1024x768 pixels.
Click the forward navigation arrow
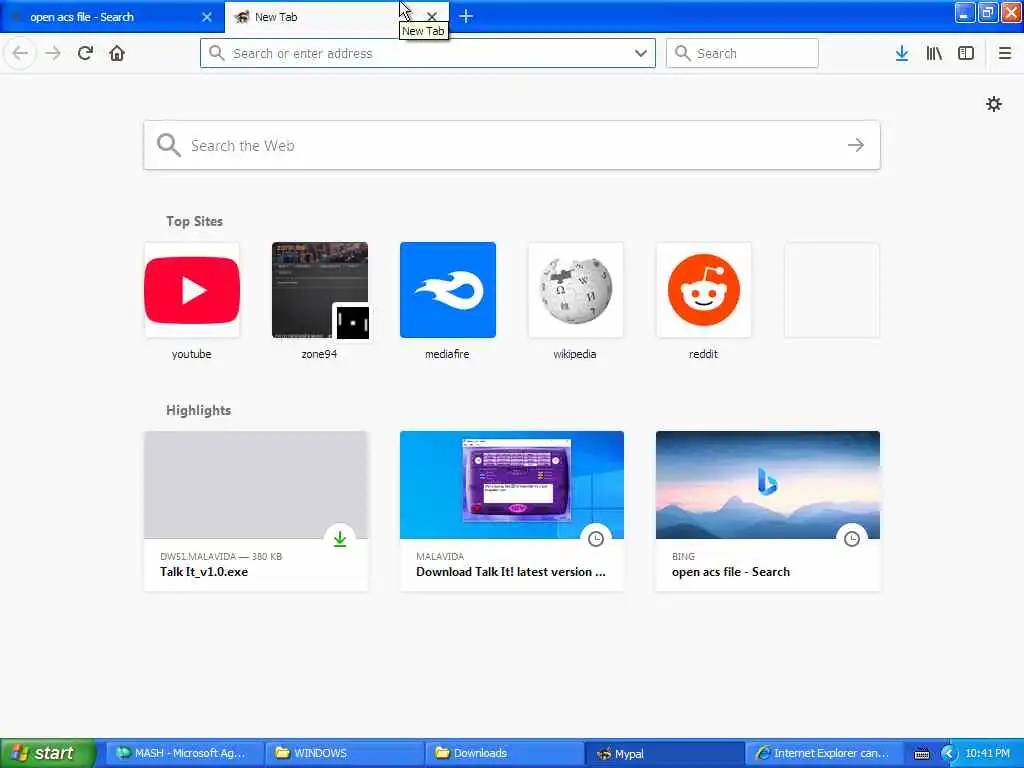pyautogui.click(x=54, y=53)
